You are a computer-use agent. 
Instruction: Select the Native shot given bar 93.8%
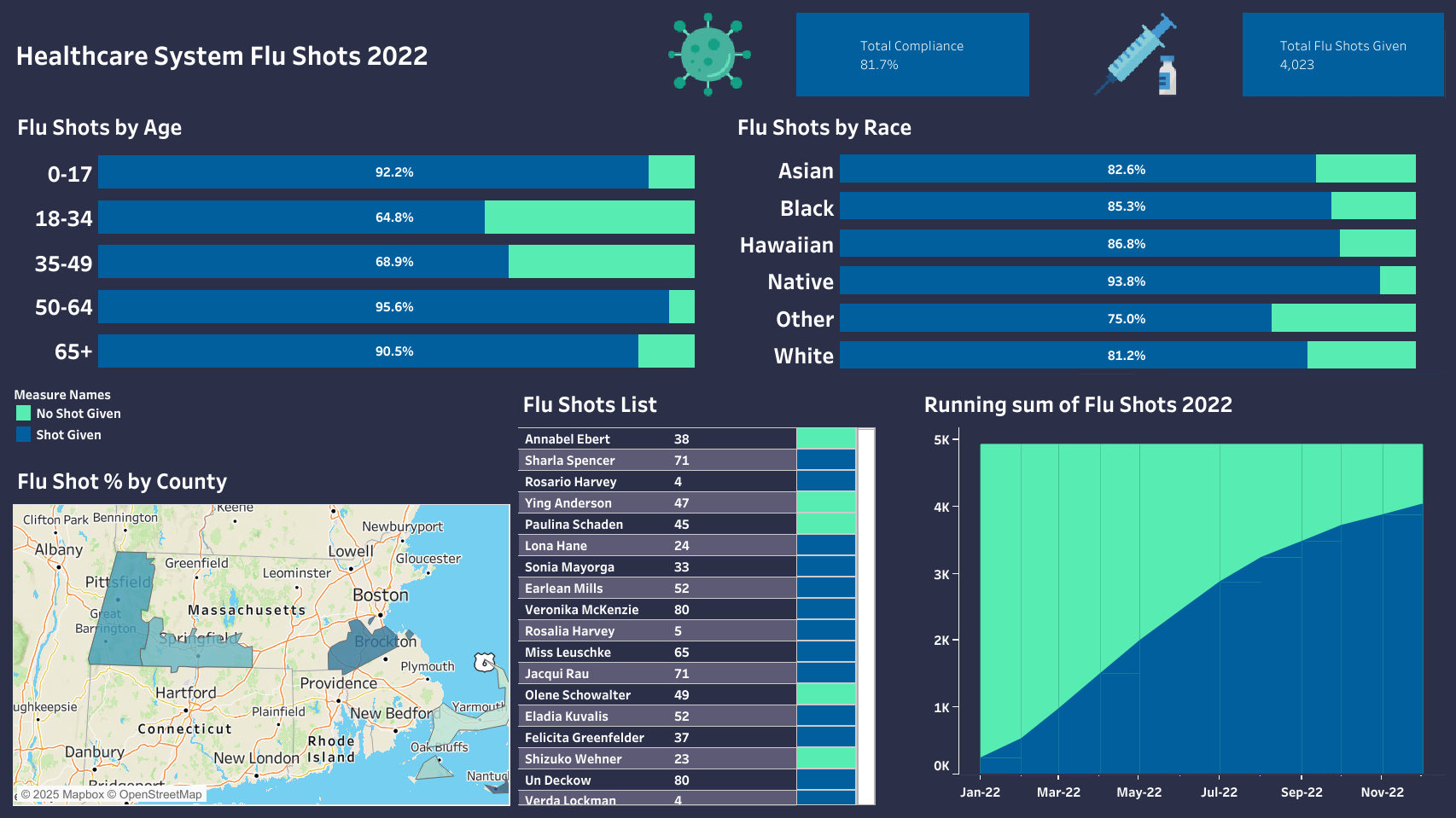(1109, 281)
